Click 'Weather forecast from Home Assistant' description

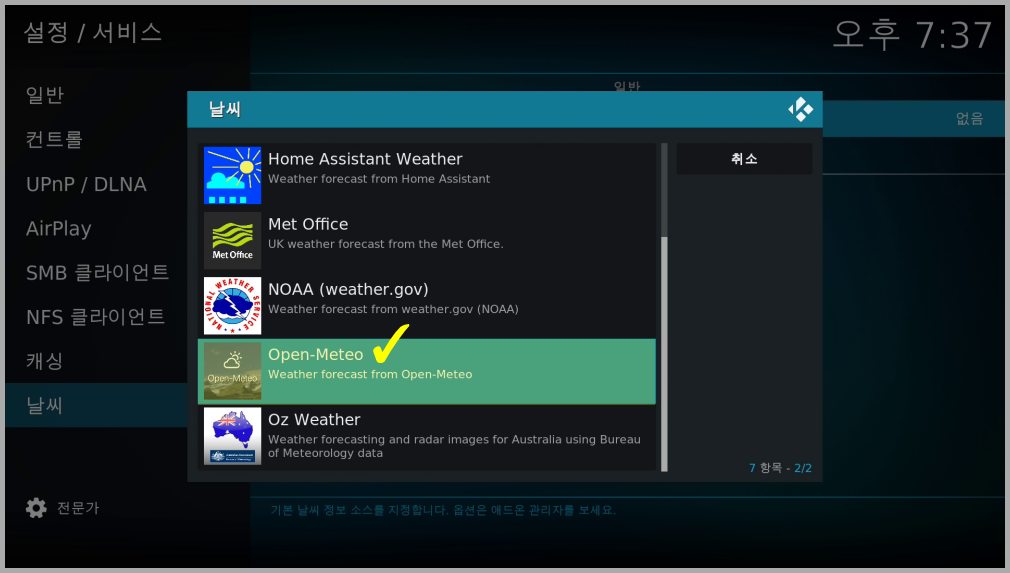[379, 179]
